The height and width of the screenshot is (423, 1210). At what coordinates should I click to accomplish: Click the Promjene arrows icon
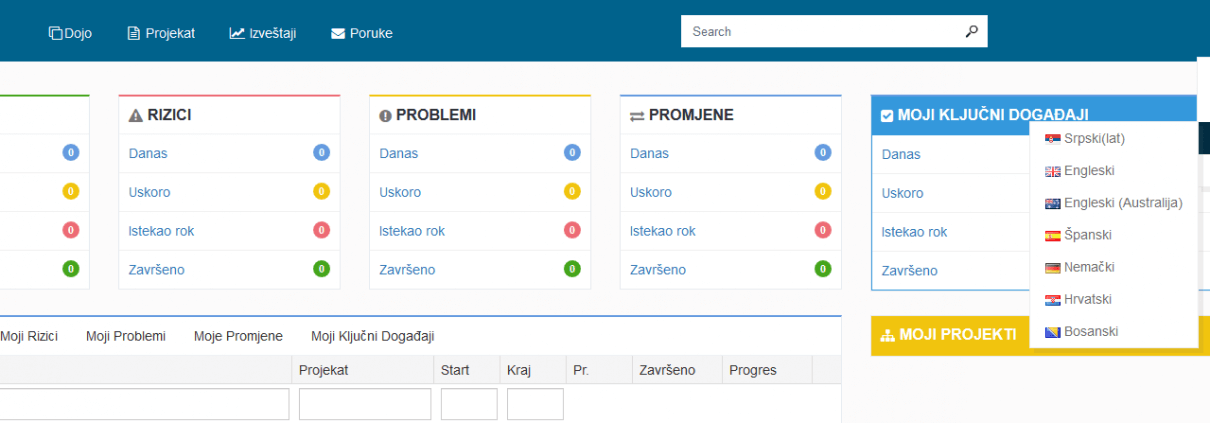click(x=637, y=116)
